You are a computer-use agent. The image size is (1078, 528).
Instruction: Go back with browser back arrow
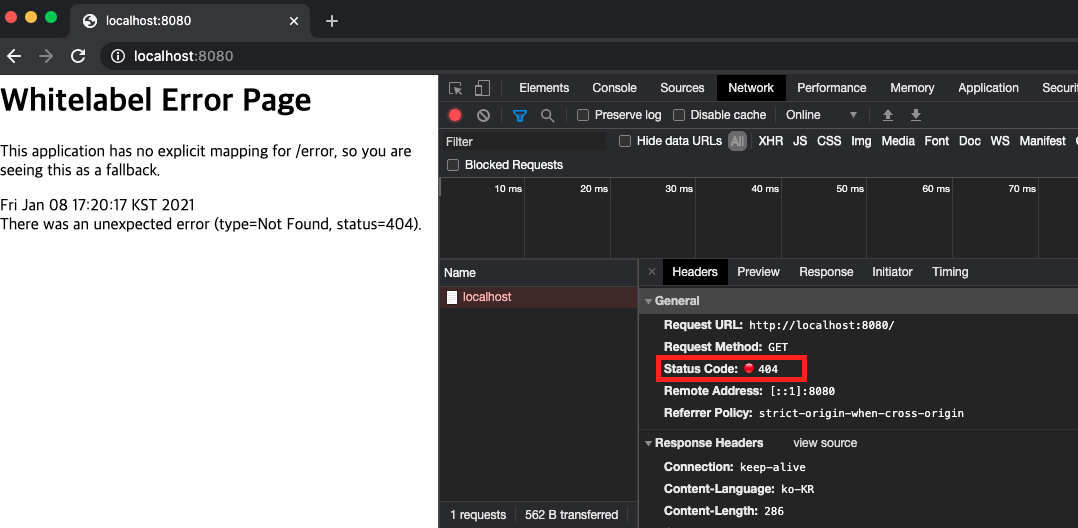(x=14, y=56)
